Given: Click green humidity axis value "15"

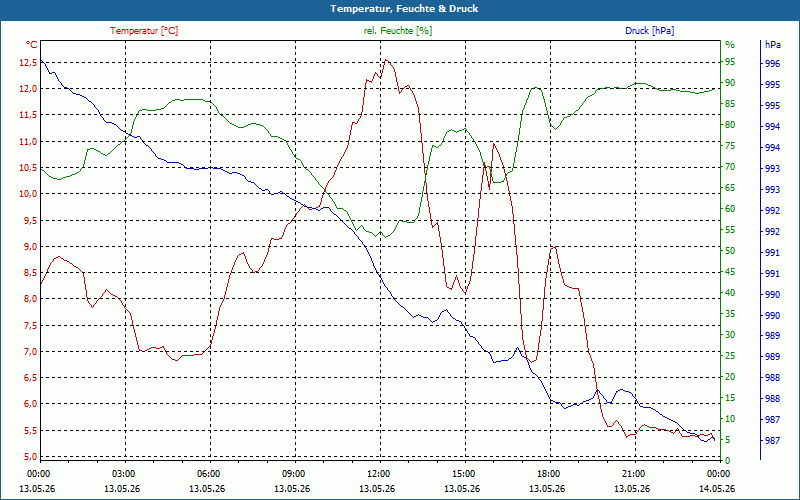Looking at the screenshot, I should (x=730, y=398).
